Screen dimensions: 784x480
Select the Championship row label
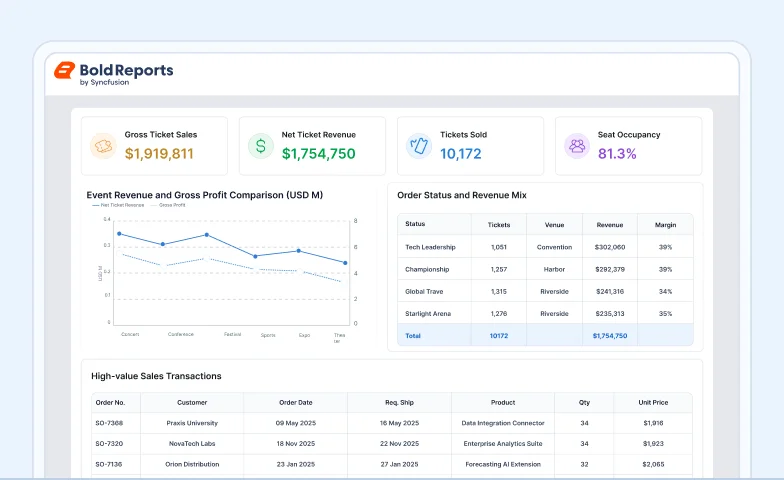pyautogui.click(x=427, y=269)
